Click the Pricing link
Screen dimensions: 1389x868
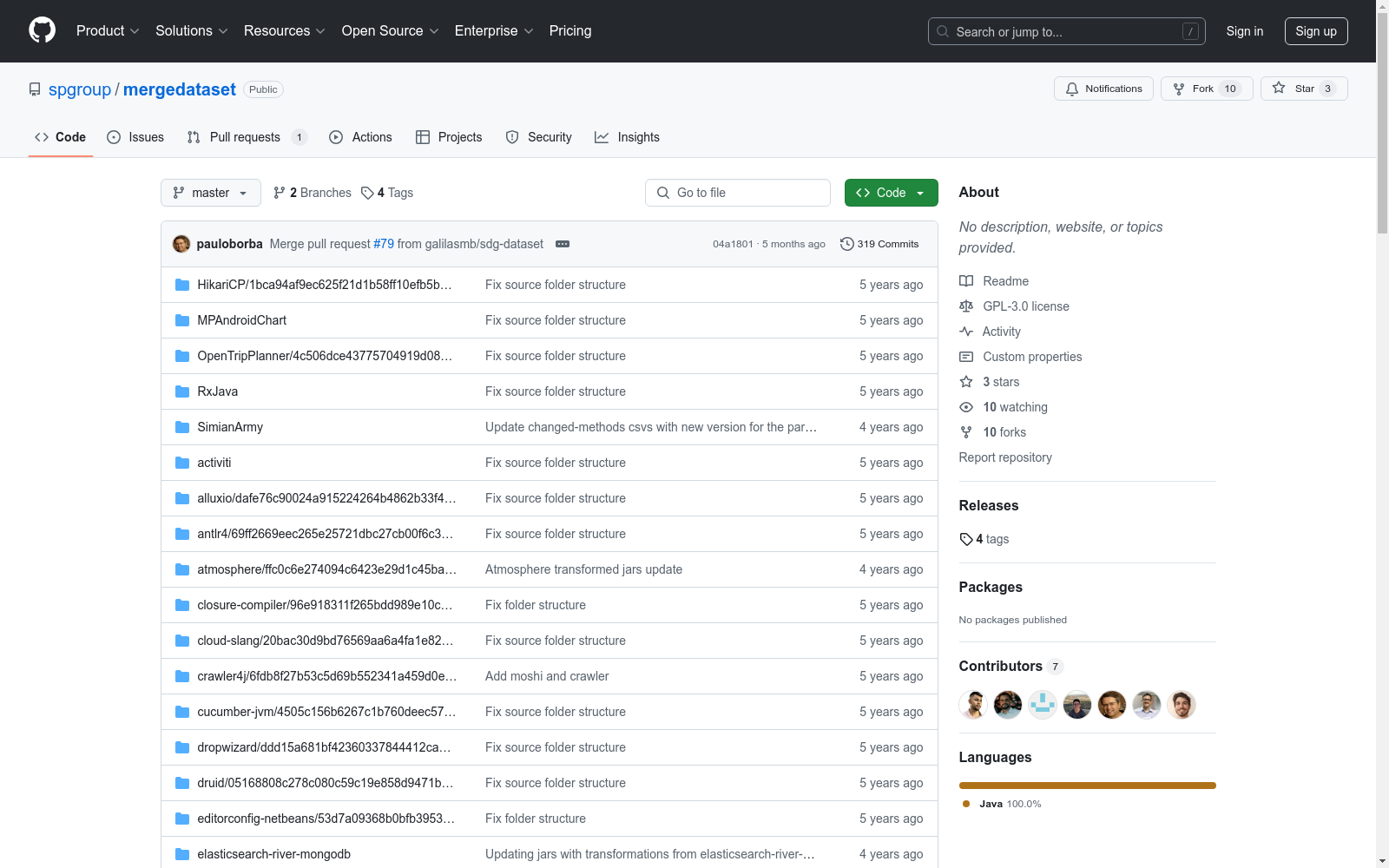570,31
